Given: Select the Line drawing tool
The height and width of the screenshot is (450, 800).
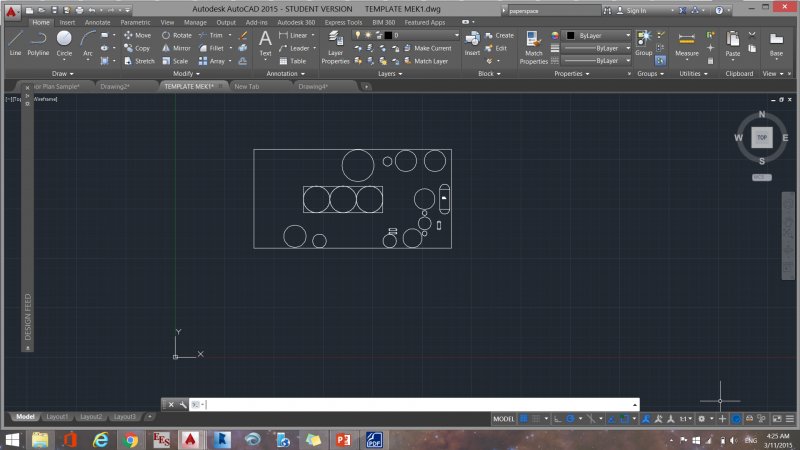Looking at the screenshot, I should 15,42.
